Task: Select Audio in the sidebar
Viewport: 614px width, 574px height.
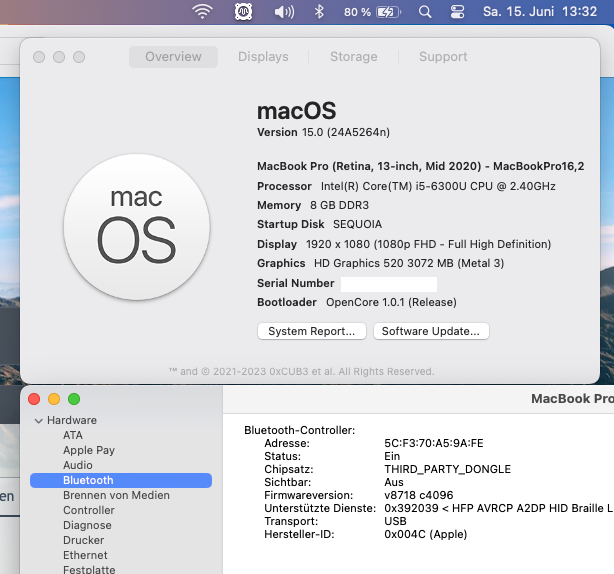Action: (x=78, y=465)
